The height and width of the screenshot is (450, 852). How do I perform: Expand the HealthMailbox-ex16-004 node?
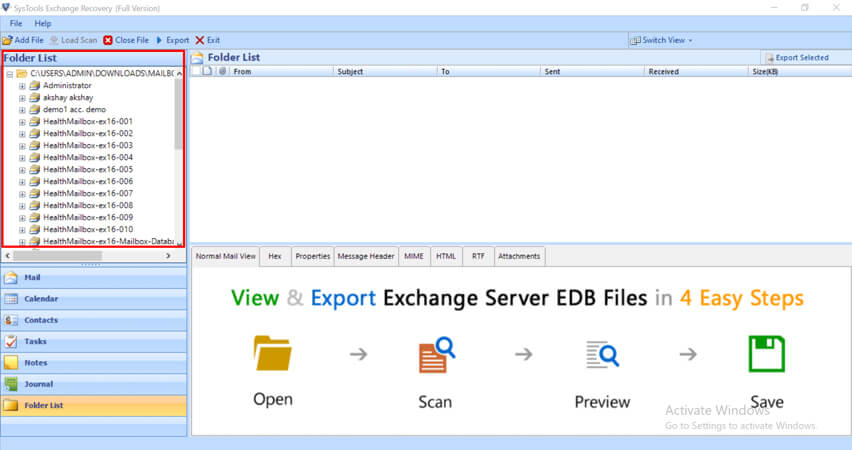point(22,158)
